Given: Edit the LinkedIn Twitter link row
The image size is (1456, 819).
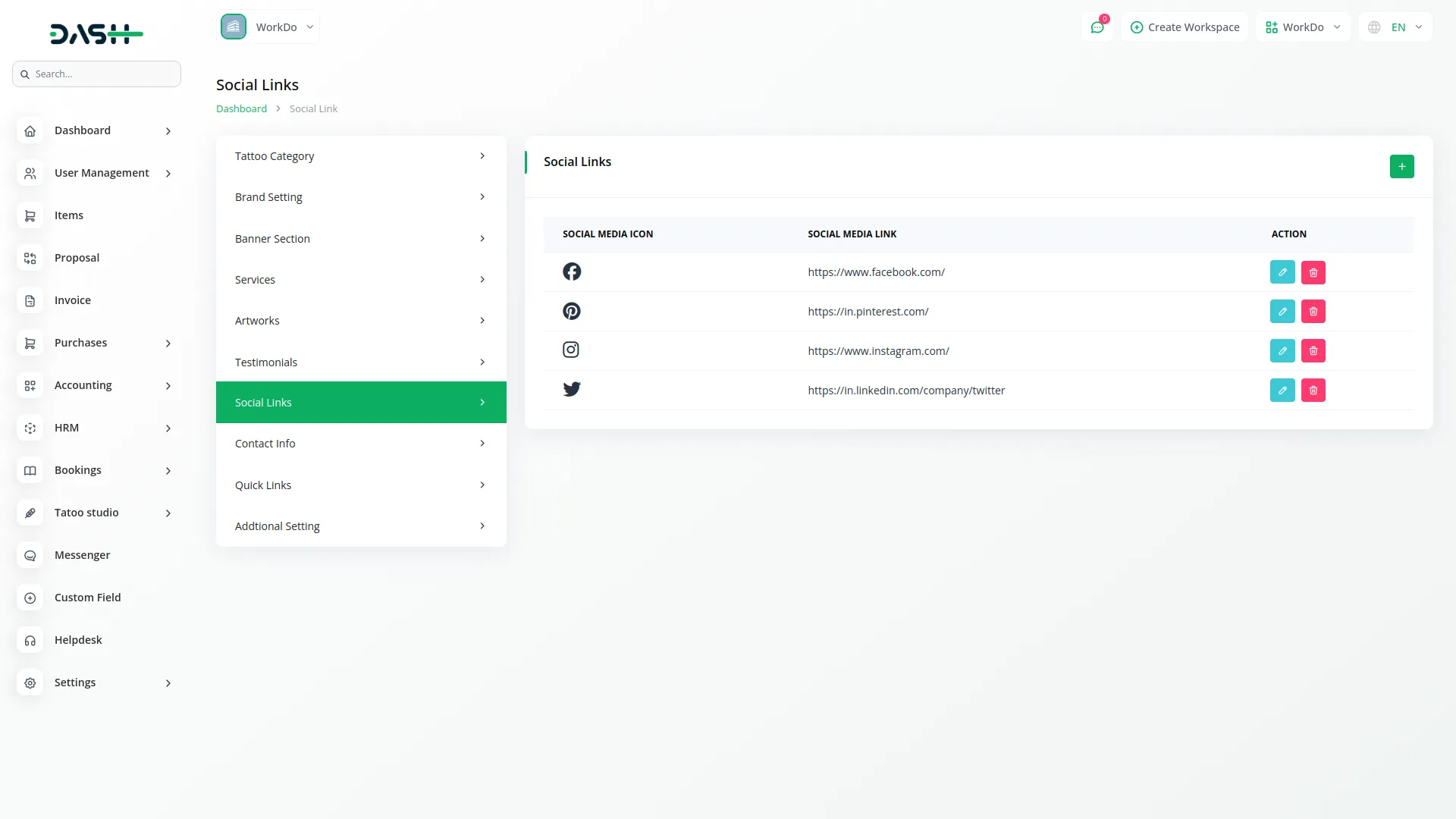Looking at the screenshot, I should [x=1282, y=390].
